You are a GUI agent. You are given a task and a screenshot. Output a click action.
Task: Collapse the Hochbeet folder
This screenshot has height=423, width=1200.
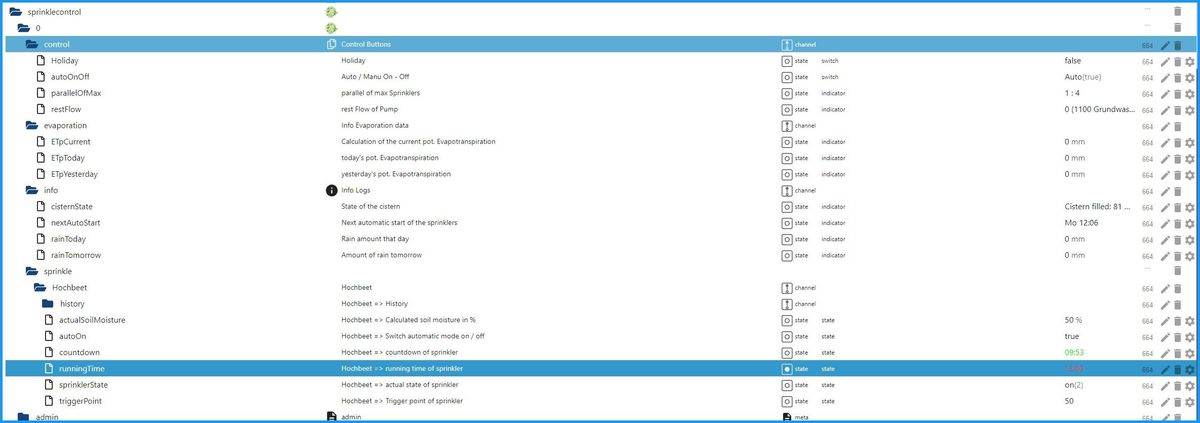pyautogui.click(x=40, y=288)
